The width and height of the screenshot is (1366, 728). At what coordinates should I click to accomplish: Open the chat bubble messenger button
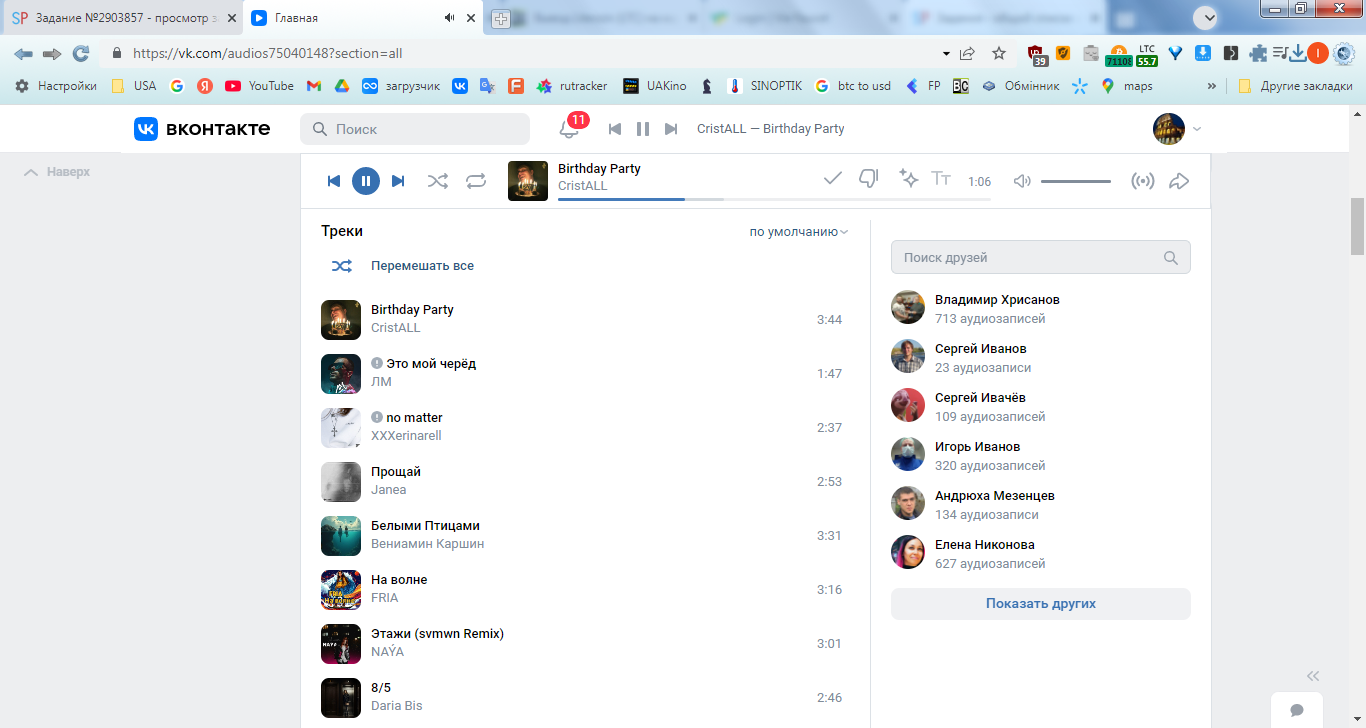pyautogui.click(x=1297, y=710)
